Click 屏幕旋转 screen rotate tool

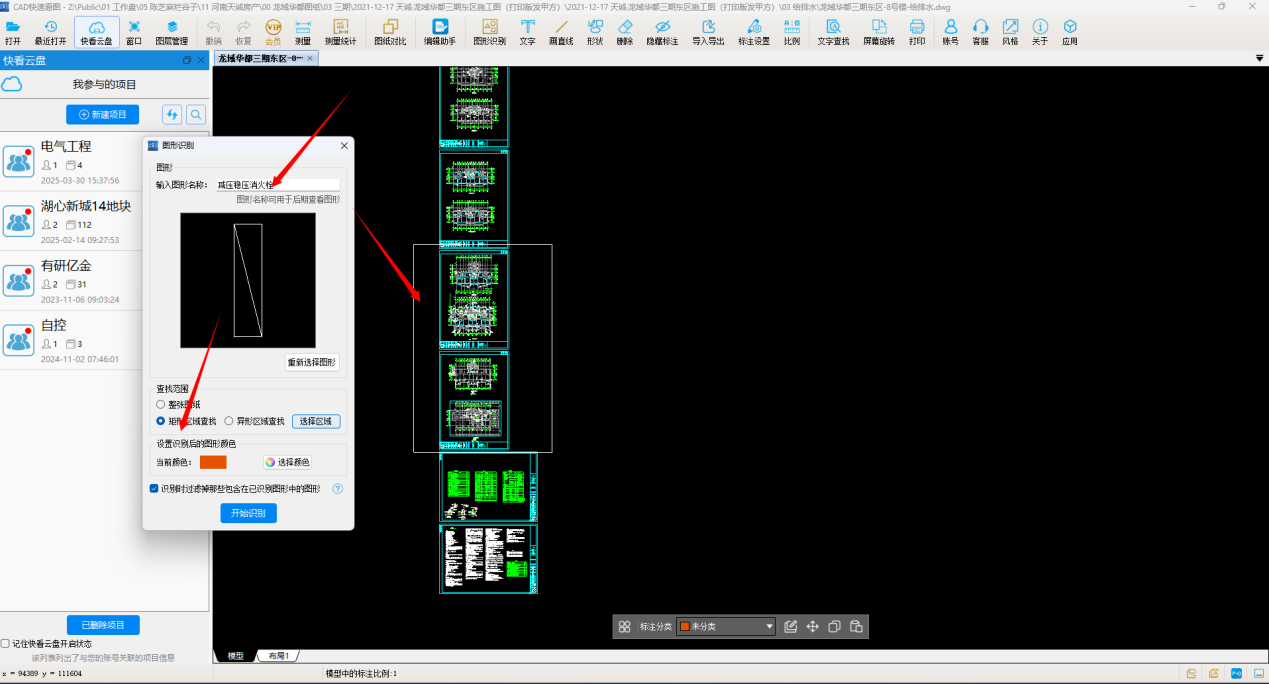pos(879,32)
